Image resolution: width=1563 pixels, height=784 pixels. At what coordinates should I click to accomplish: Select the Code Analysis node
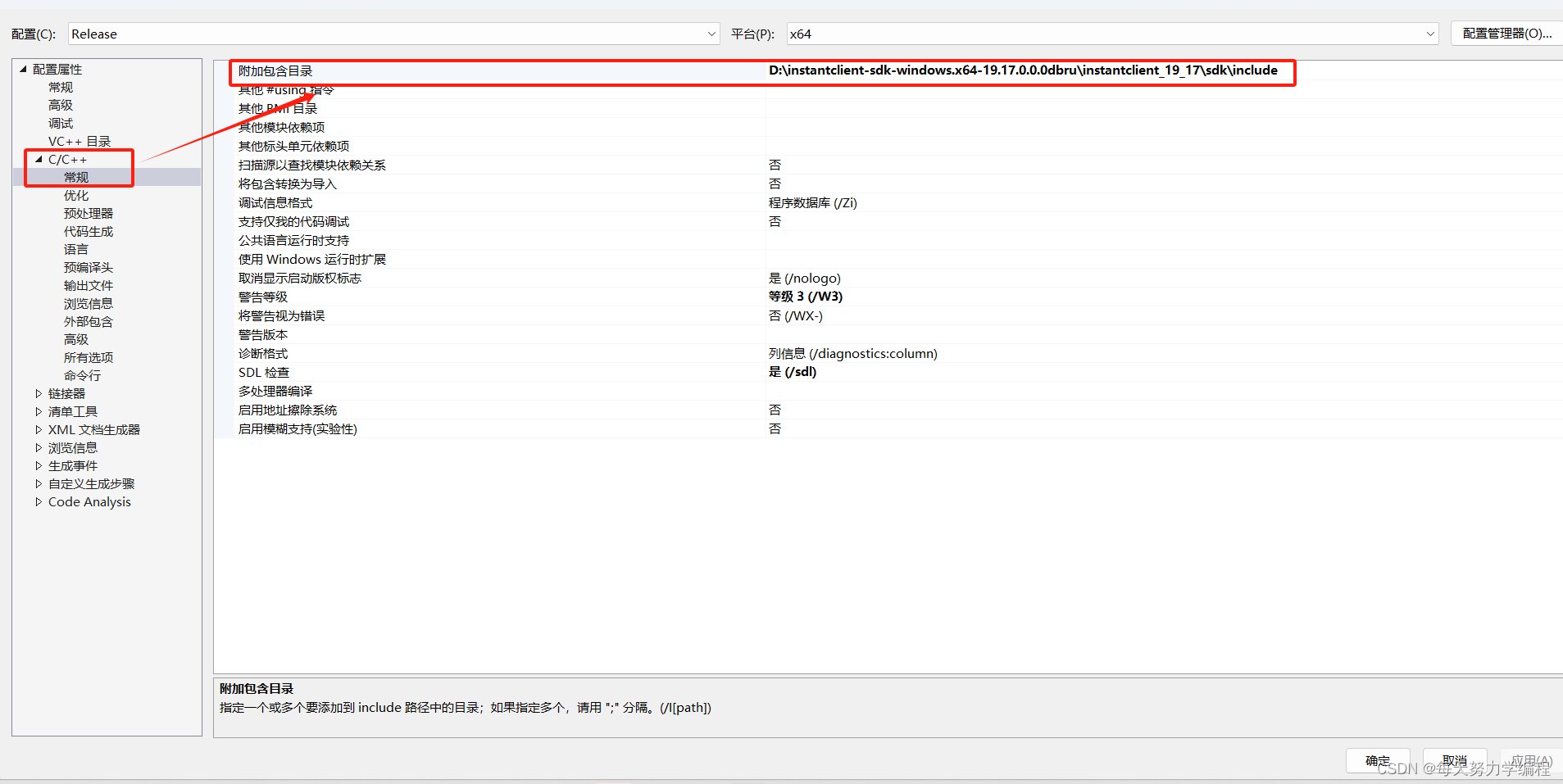click(89, 501)
